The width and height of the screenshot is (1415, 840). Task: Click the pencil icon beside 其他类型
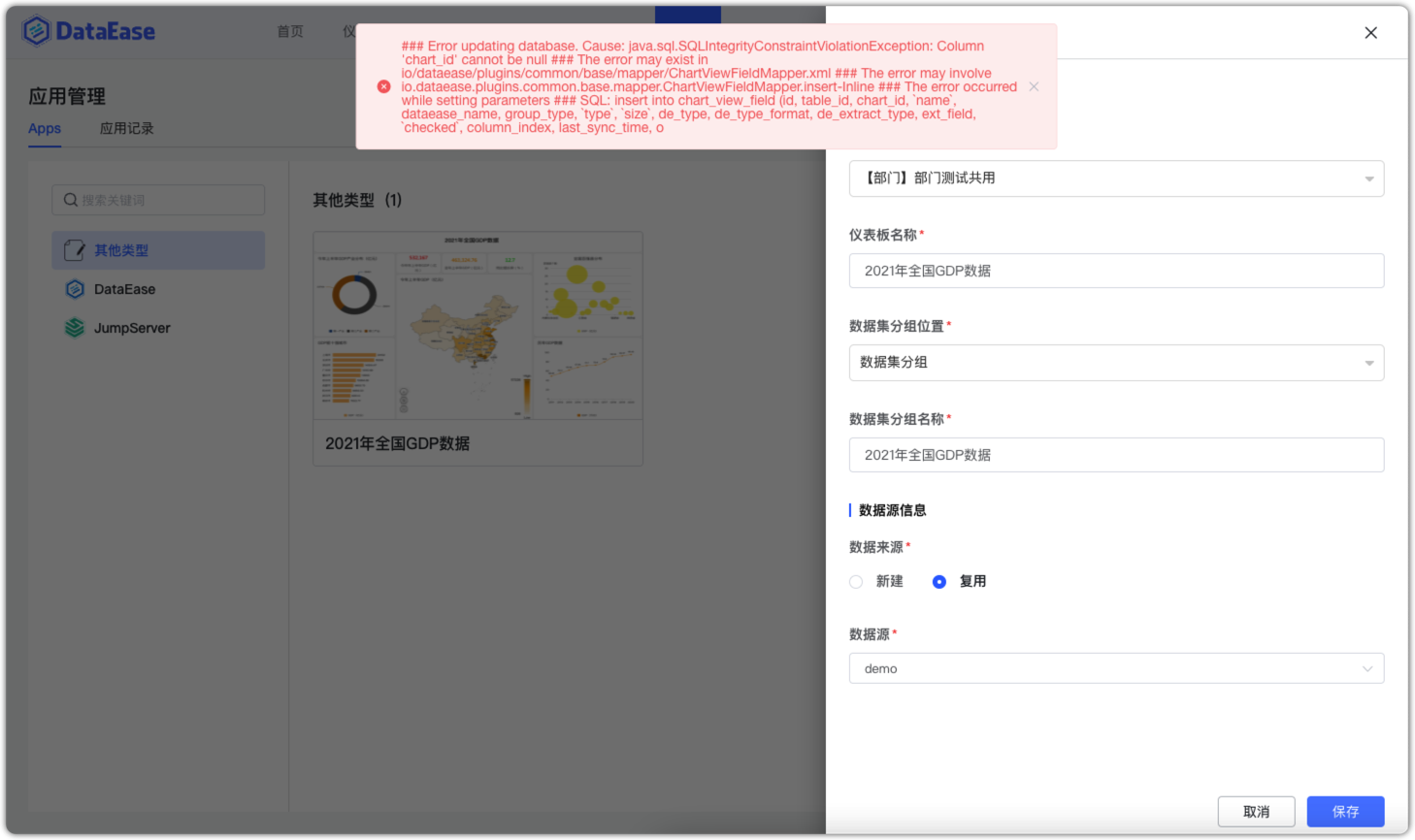pos(75,249)
